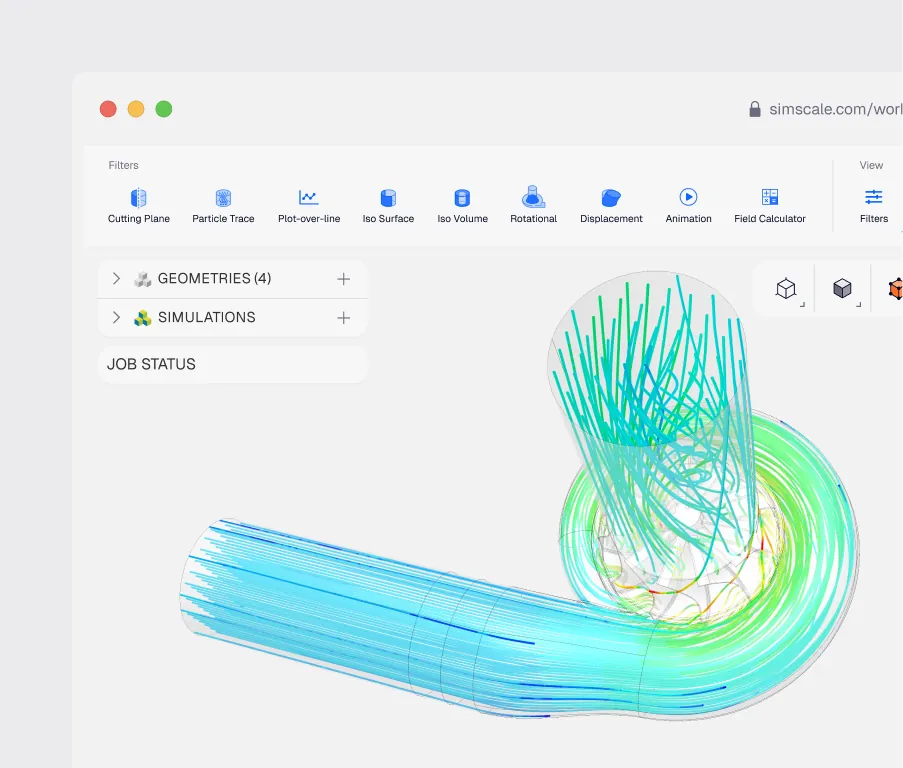Select the GEOMETRIES (4) label
Image resolution: width=903 pixels, height=768 pixels.
pyautogui.click(x=214, y=279)
